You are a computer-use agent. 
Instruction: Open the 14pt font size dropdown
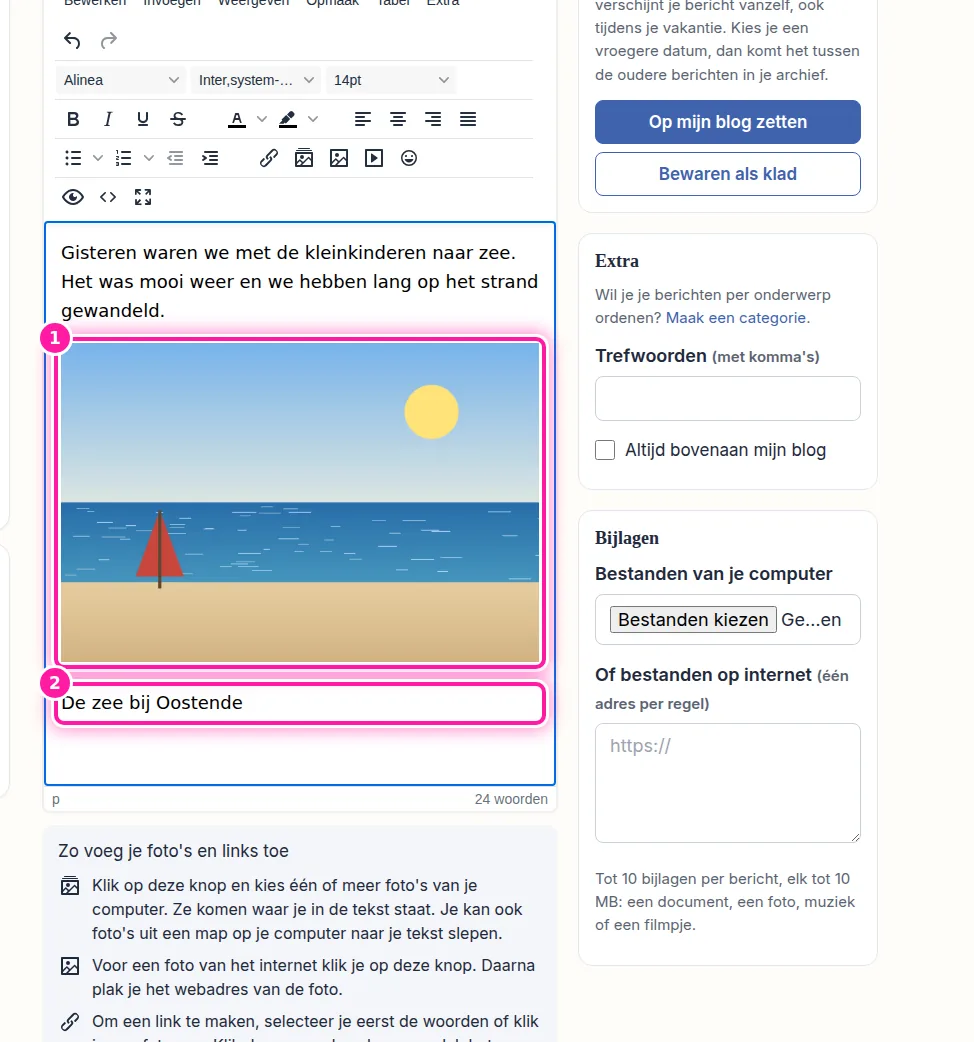point(391,80)
